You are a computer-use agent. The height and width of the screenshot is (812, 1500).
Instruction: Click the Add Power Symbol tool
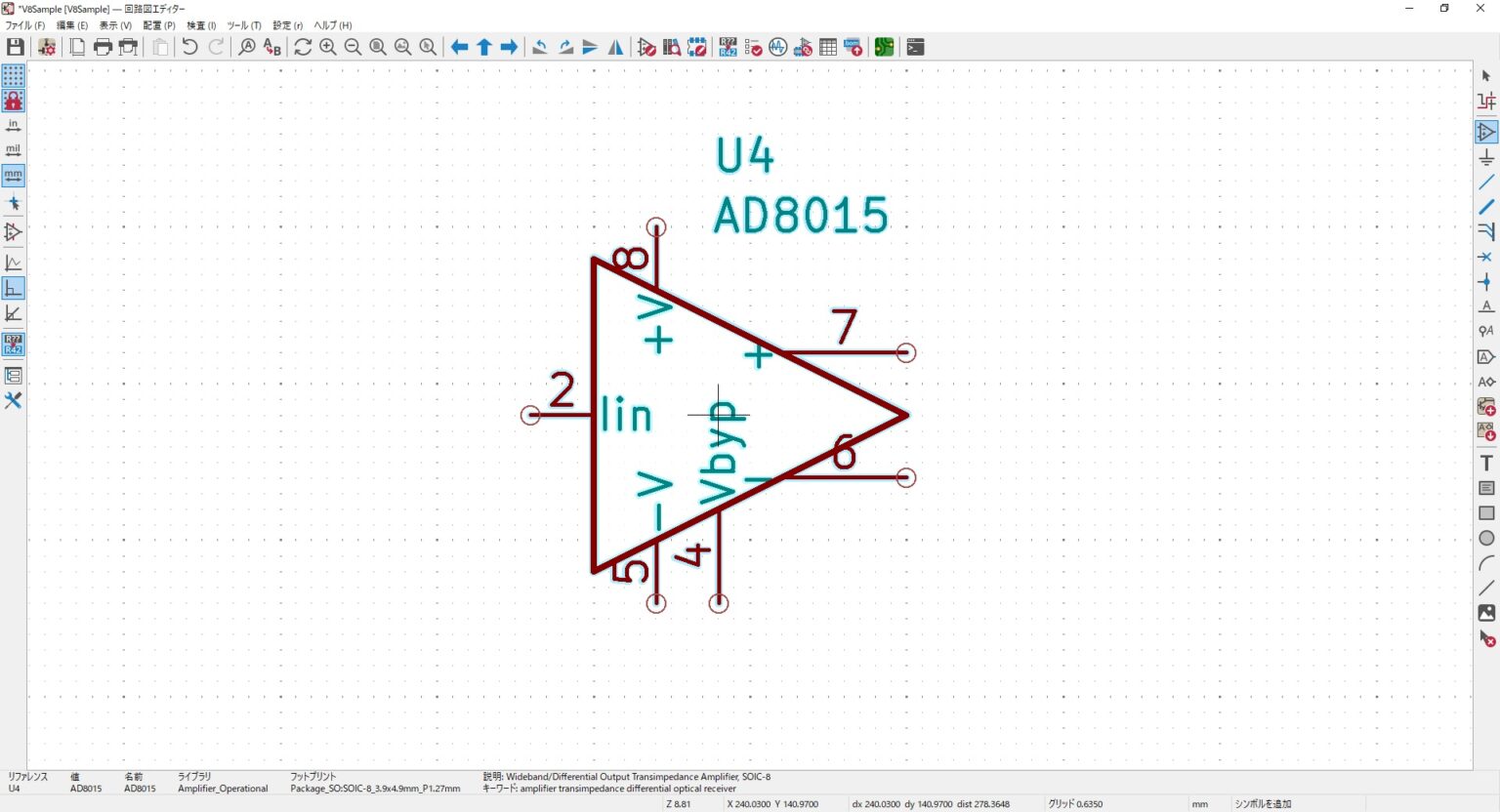[1486, 157]
